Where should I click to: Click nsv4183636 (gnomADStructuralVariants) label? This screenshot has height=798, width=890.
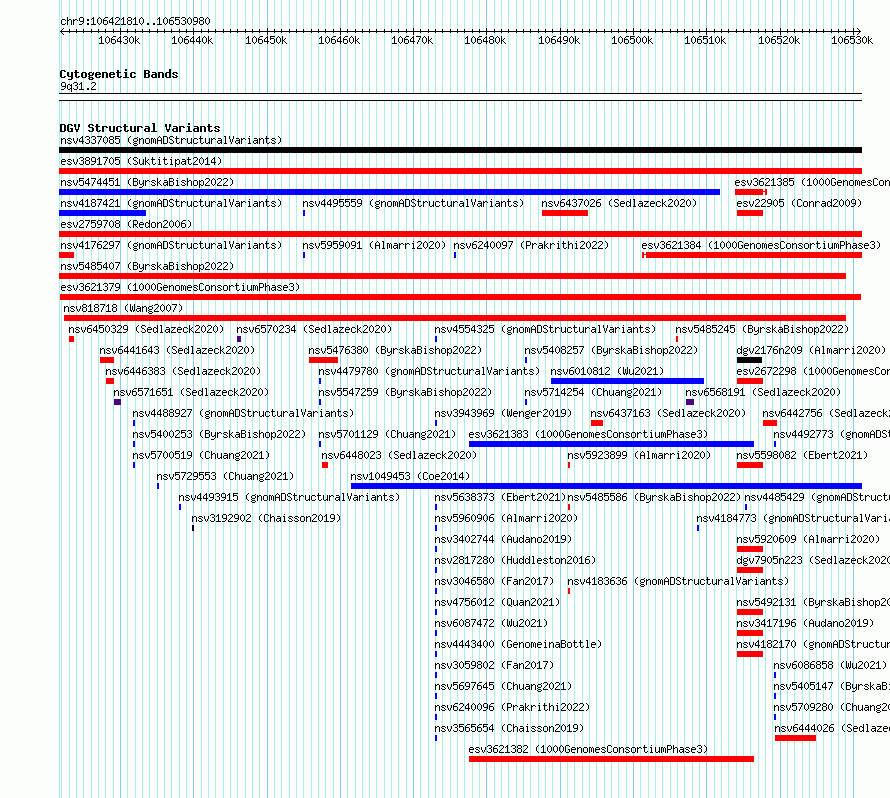coord(678,581)
